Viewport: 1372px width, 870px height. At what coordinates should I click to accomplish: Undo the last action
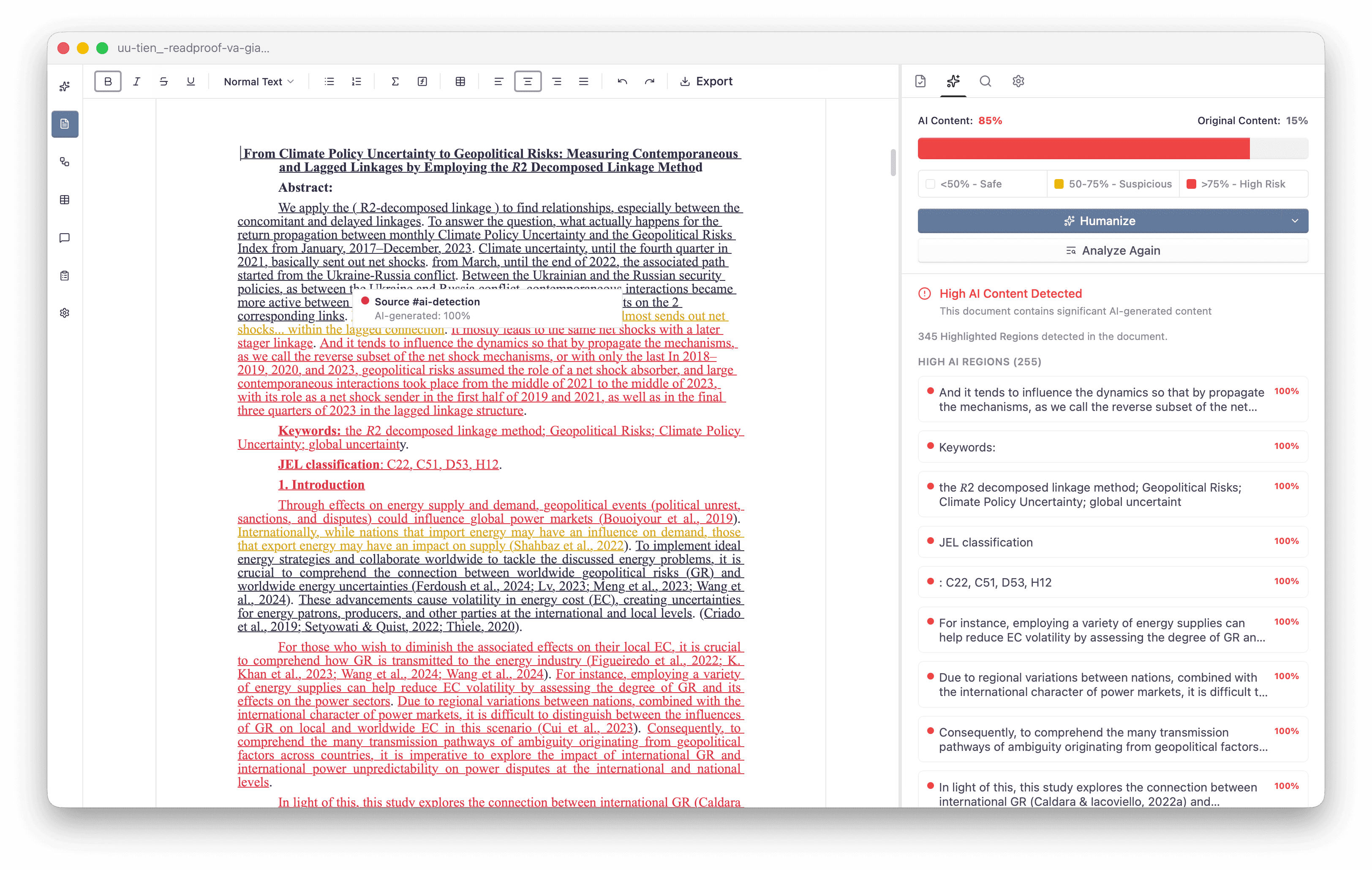622,82
